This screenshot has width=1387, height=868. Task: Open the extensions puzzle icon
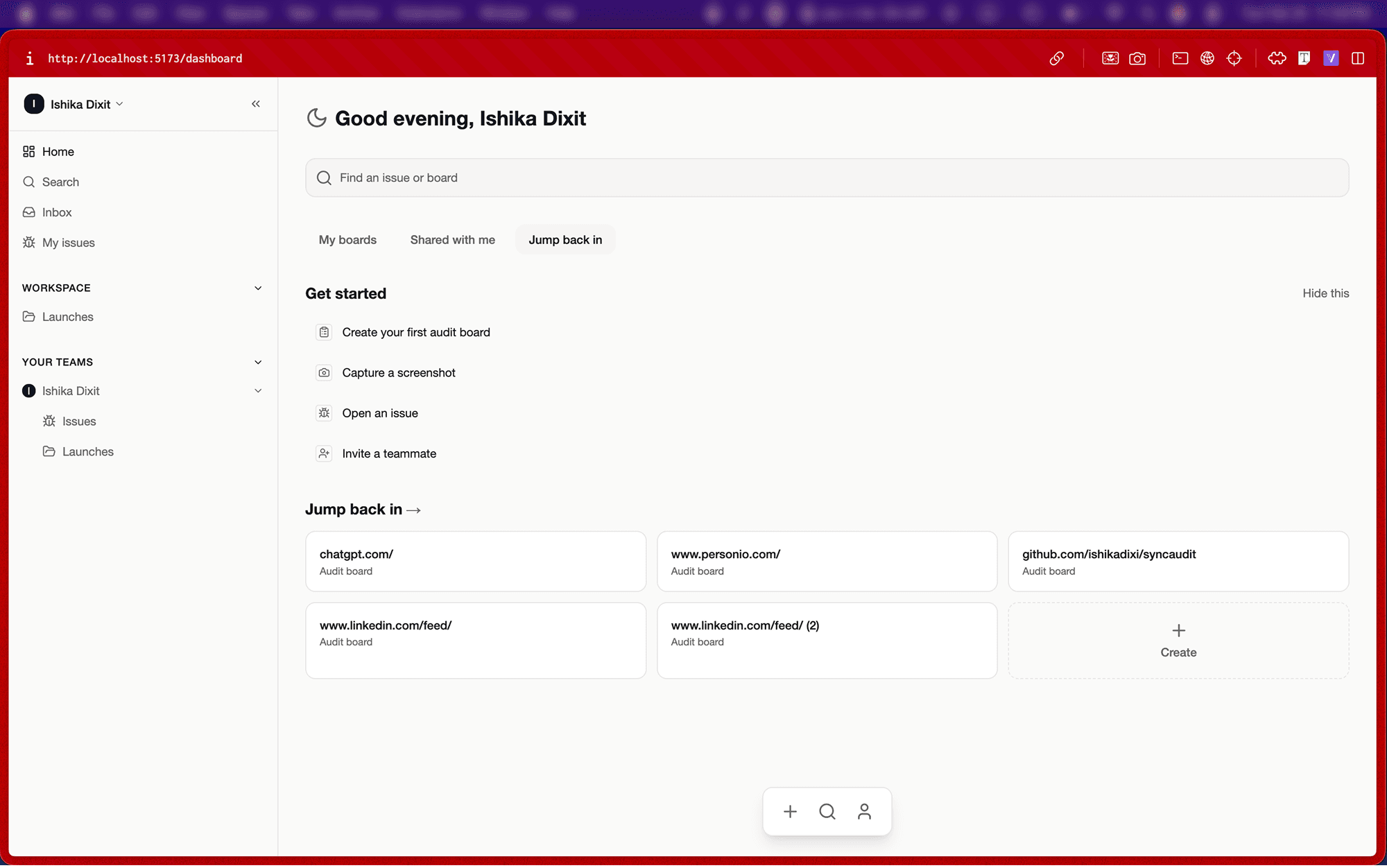pyautogui.click(x=1277, y=58)
